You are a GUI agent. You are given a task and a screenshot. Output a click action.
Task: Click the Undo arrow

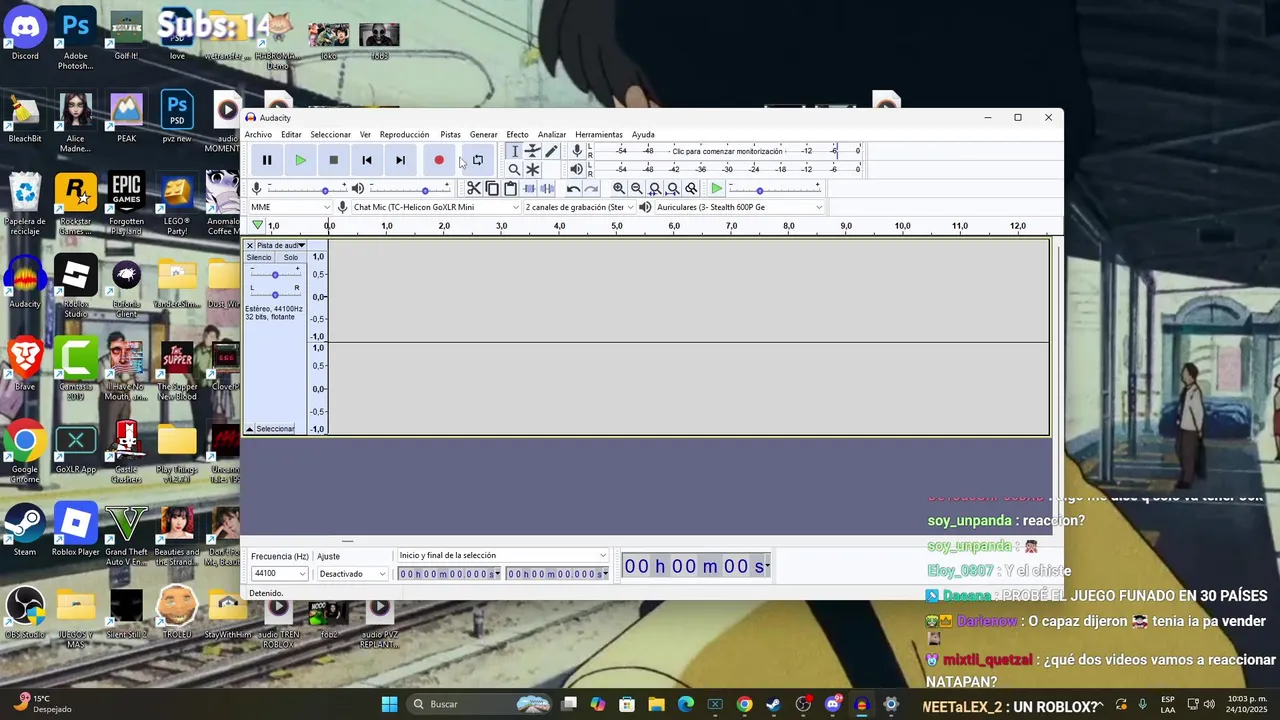573,188
